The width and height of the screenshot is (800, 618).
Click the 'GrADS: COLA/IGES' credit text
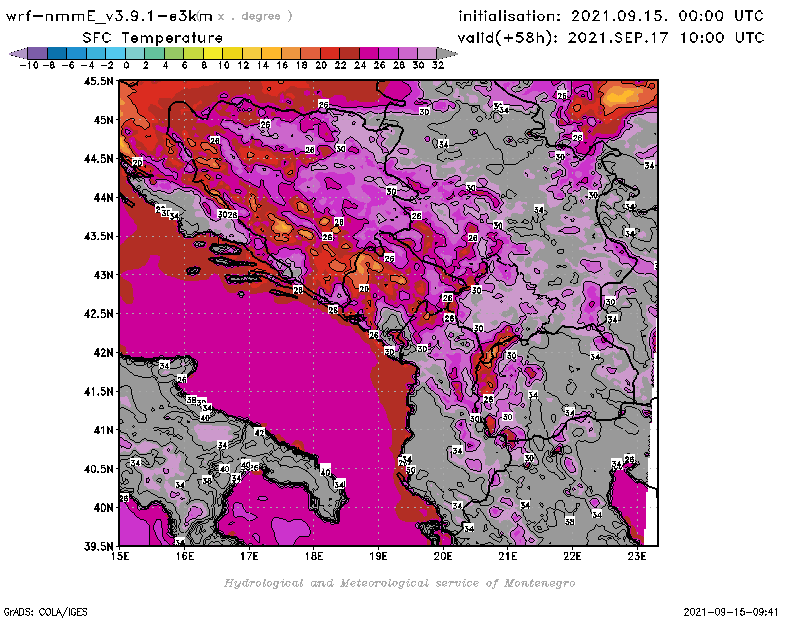click(45, 612)
